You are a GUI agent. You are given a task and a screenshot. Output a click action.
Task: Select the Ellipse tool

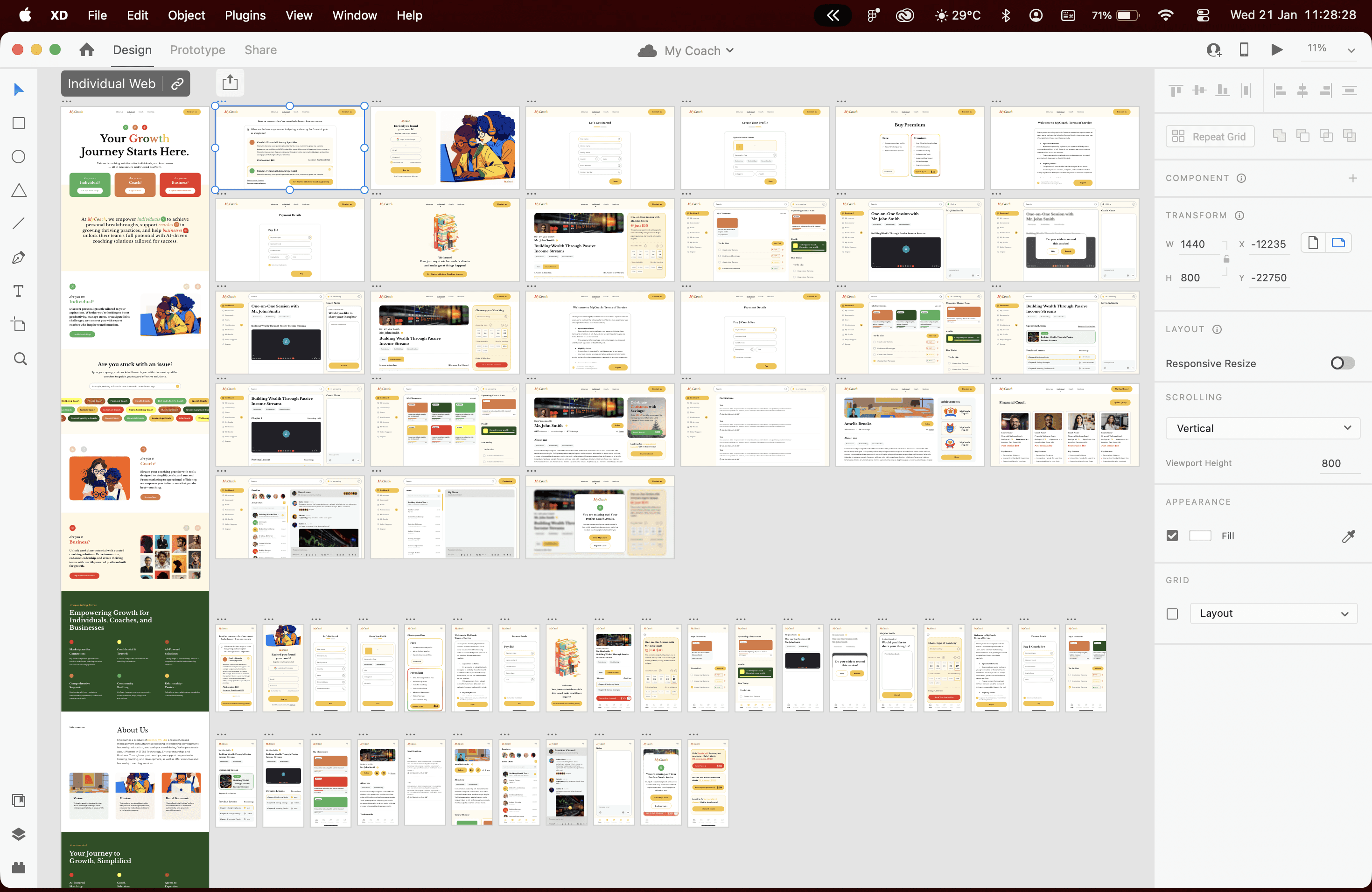pyautogui.click(x=19, y=157)
